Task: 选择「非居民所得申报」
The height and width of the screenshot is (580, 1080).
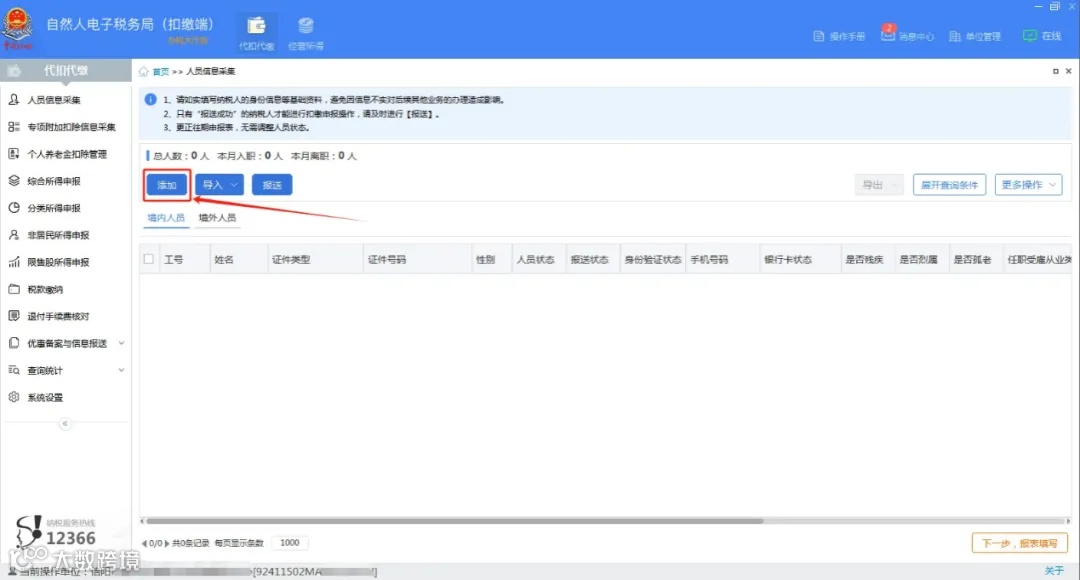Action: pos(63,235)
